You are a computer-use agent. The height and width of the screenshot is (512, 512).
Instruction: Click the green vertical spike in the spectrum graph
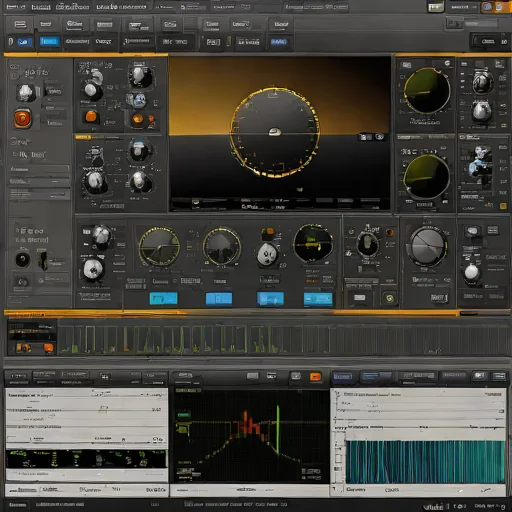[278, 429]
